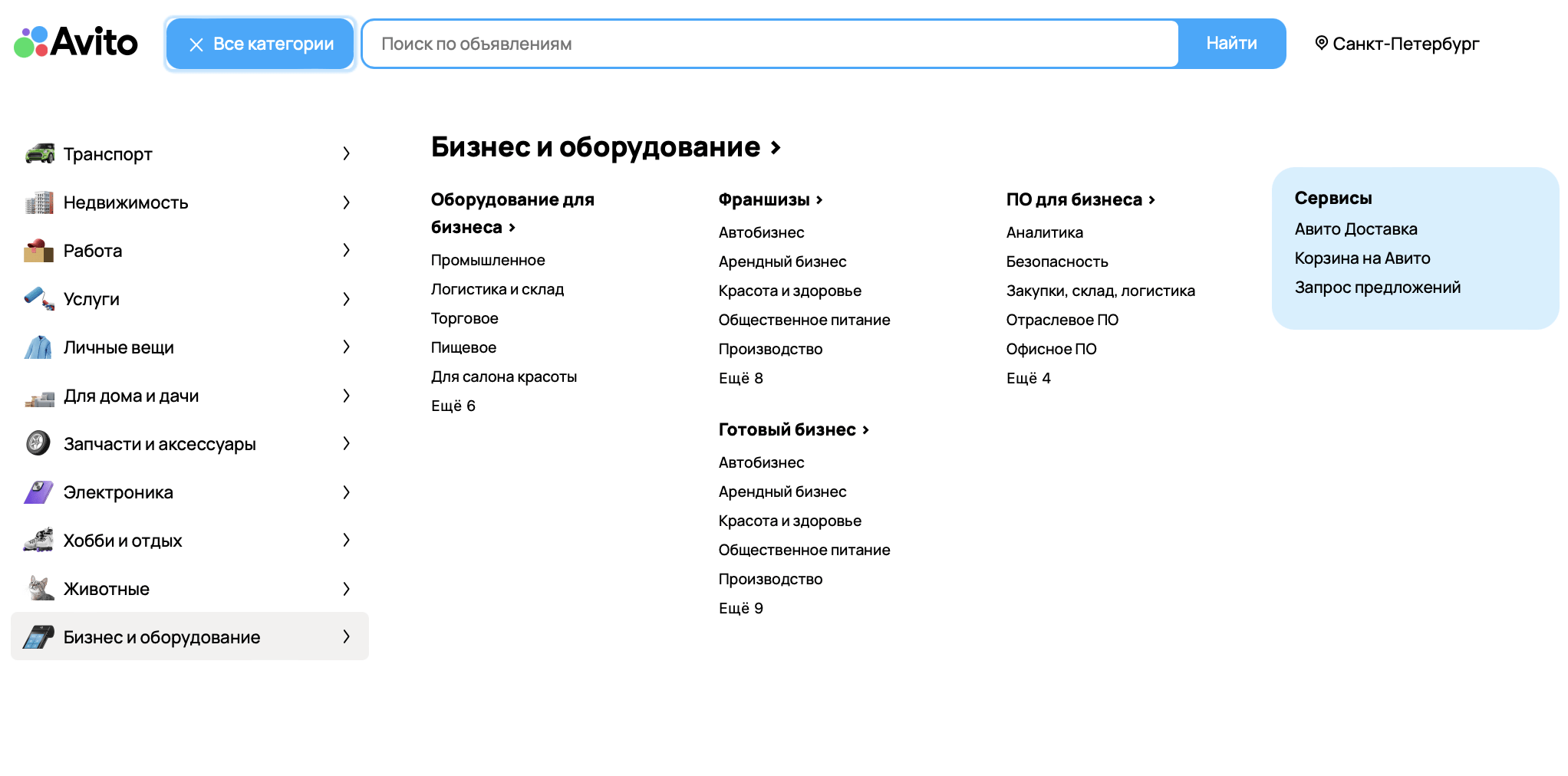Open Офисное ПО subcategory
The image size is (1568, 776).
pyautogui.click(x=1052, y=349)
